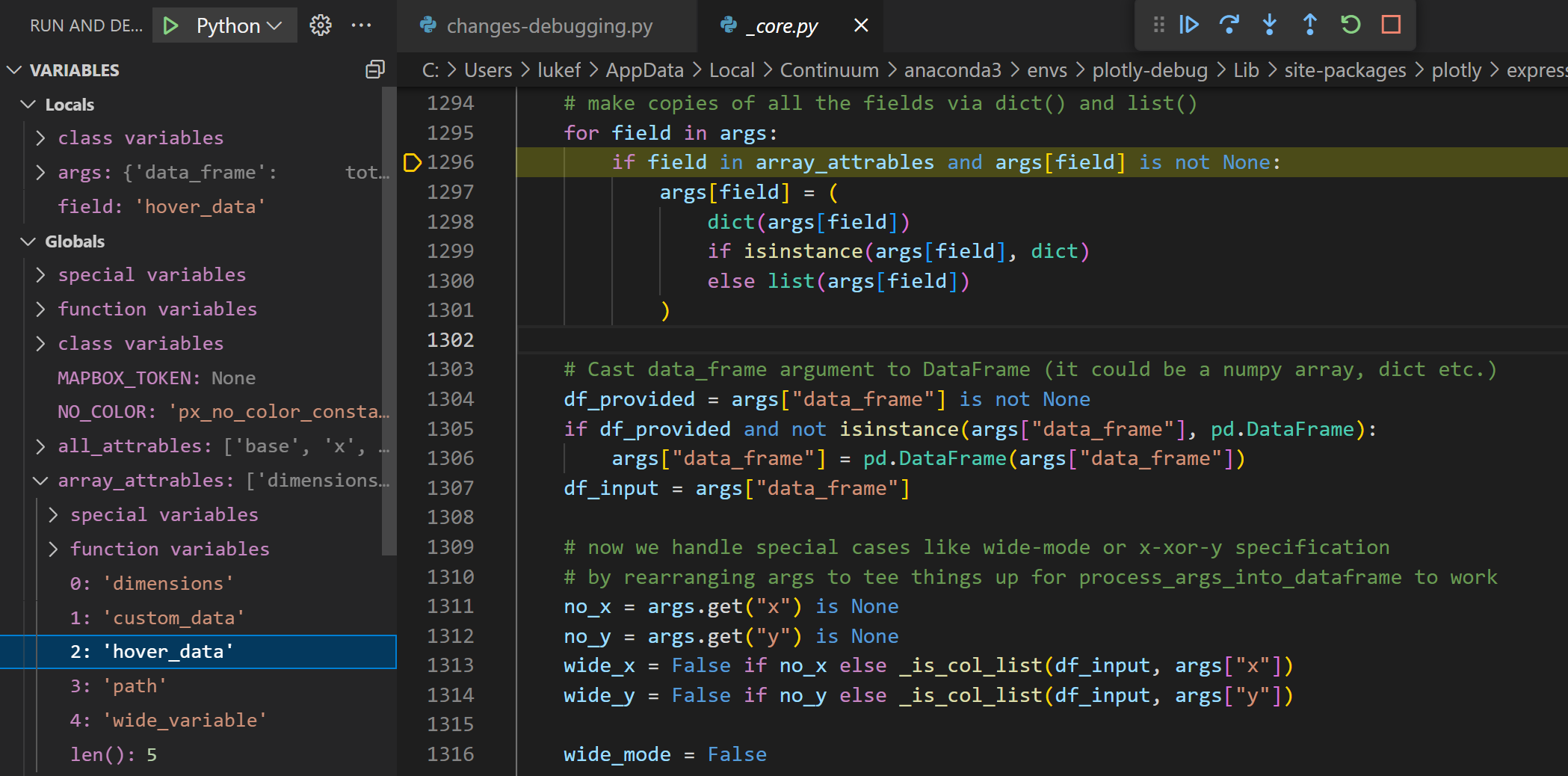This screenshot has width=1568, height=776.
Task: Click breadcrumb segment anaconda3
Action: pyautogui.click(x=953, y=70)
